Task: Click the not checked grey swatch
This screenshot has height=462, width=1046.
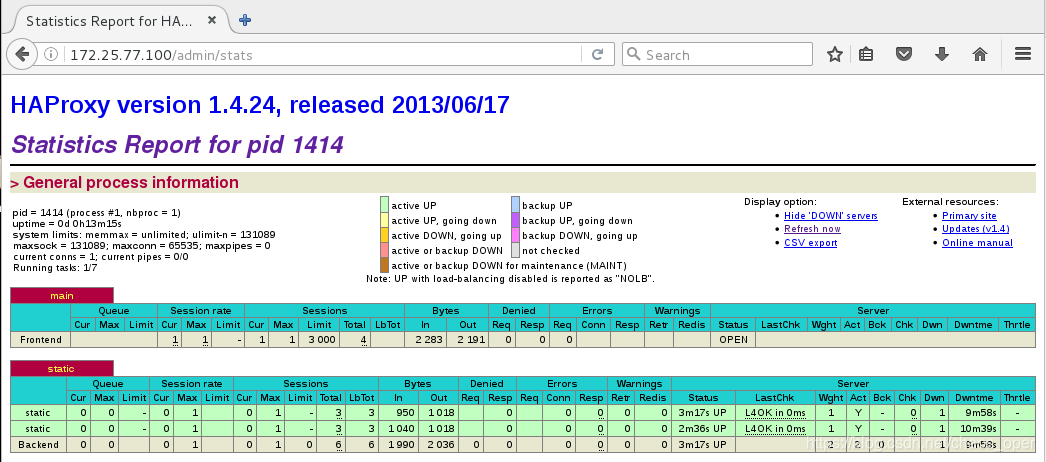Action: point(515,251)
